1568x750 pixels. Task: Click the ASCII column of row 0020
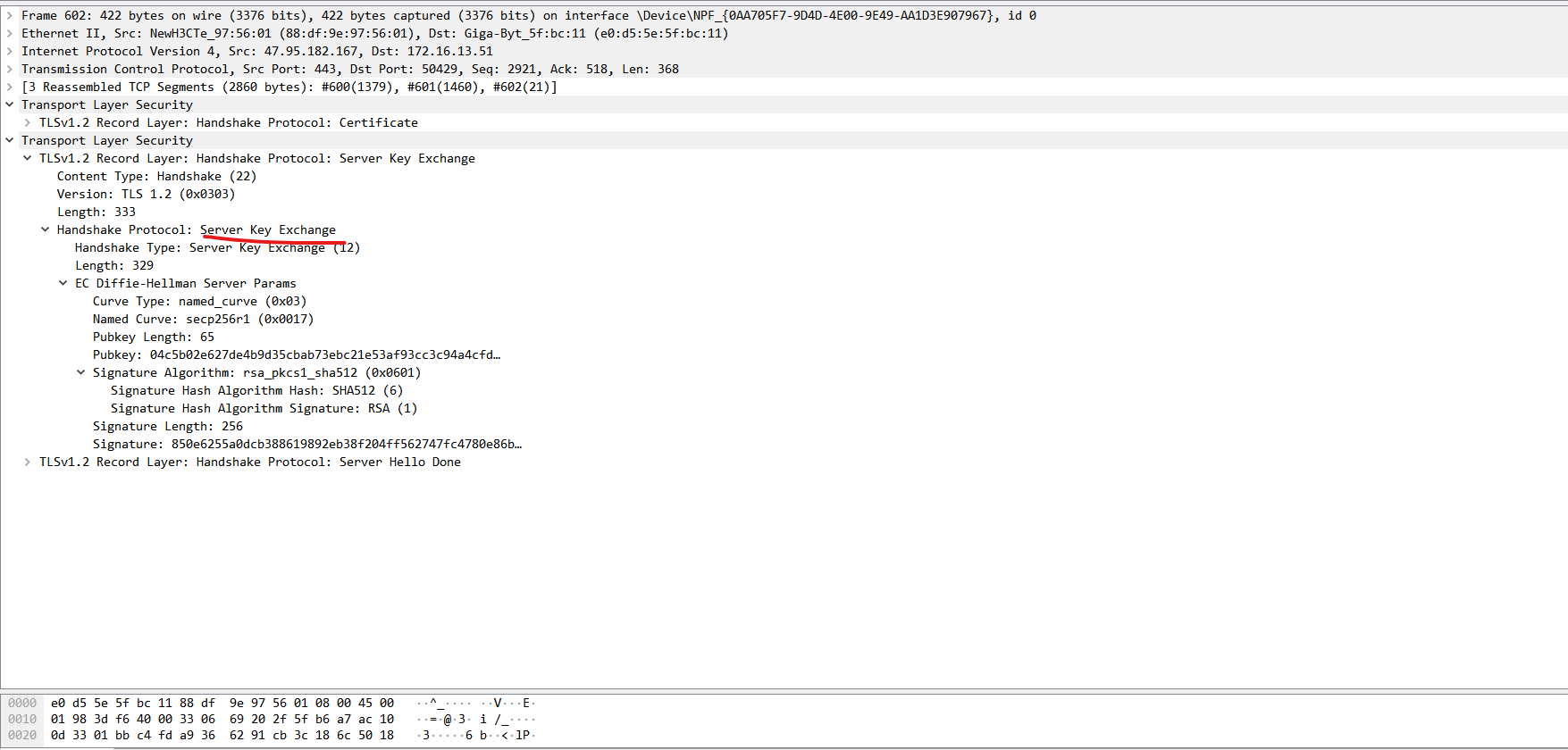coord(476,735)
